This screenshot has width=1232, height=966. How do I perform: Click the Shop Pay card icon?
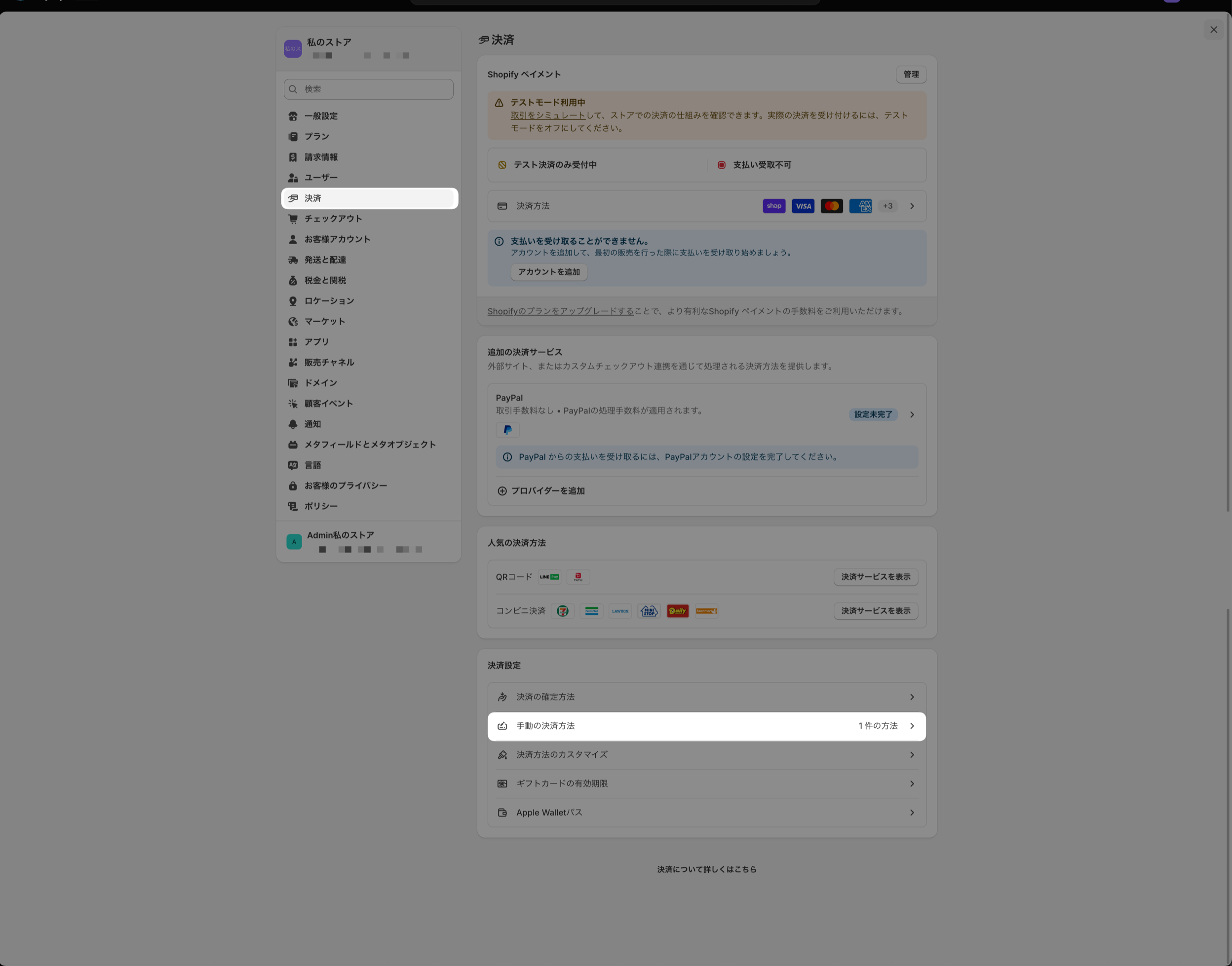[x=773, y=206]
